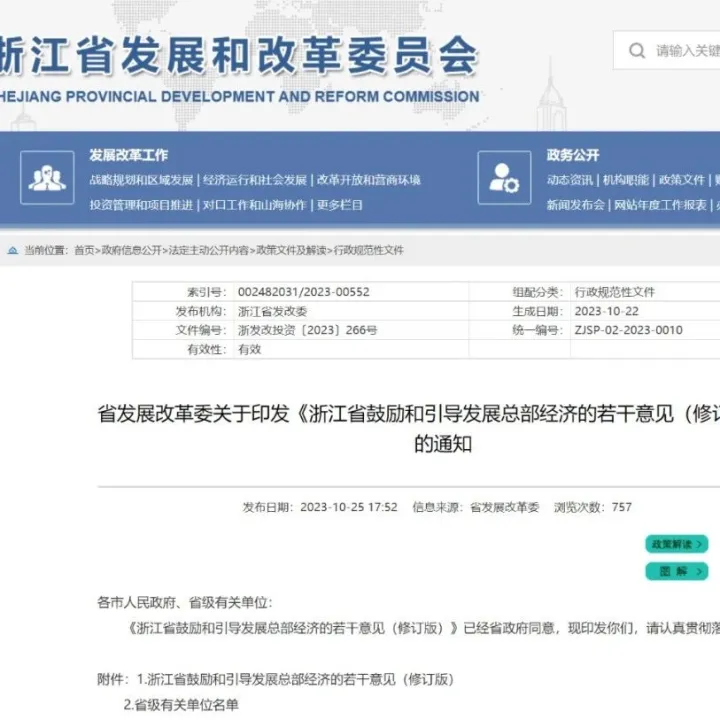The image size is (720, 720).
Task: Click the info source 省发展改革委
Action: (505, 507)
